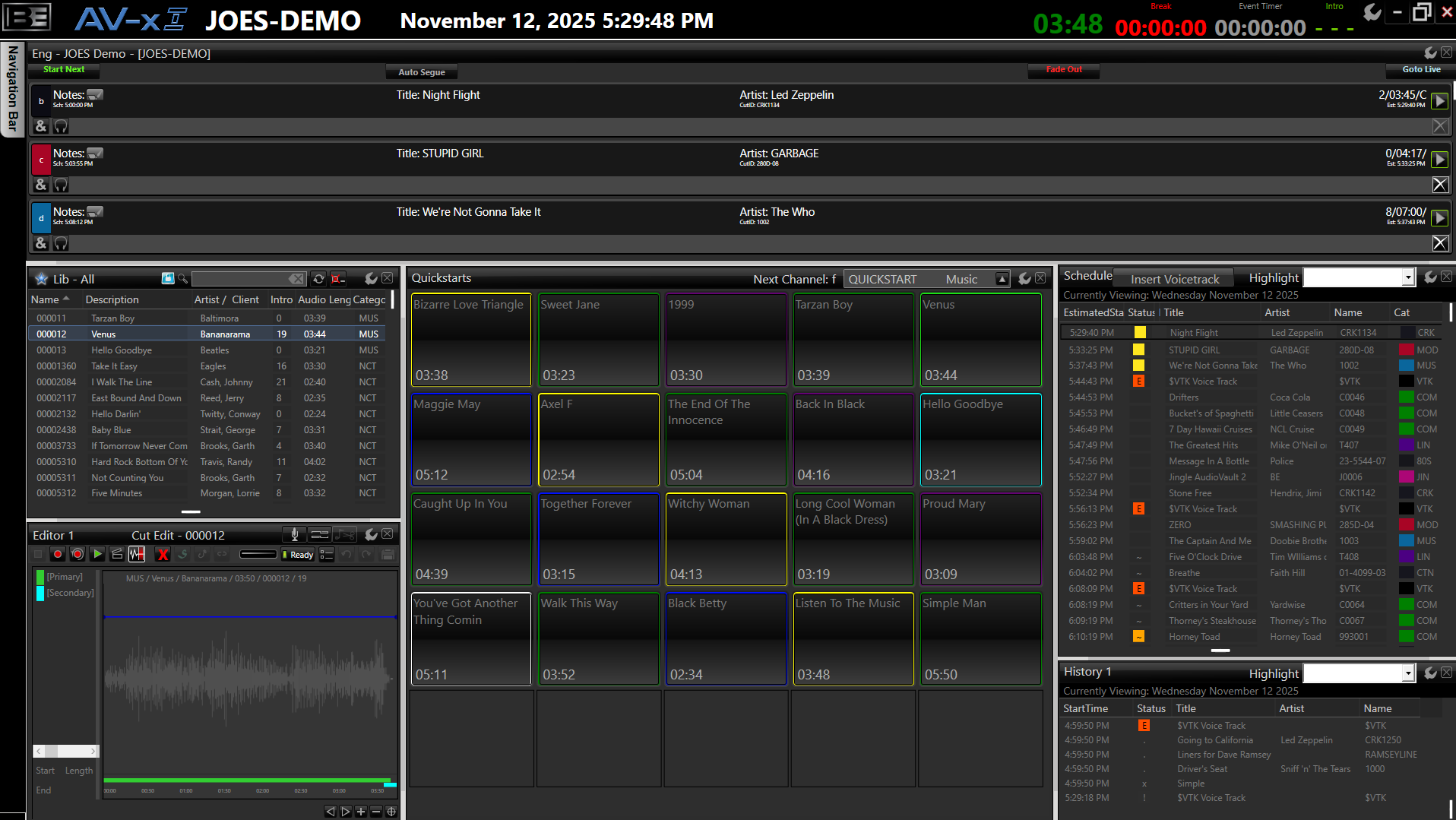Click the Next Channel up arrow in Quickstarts

coord(1002,278)
